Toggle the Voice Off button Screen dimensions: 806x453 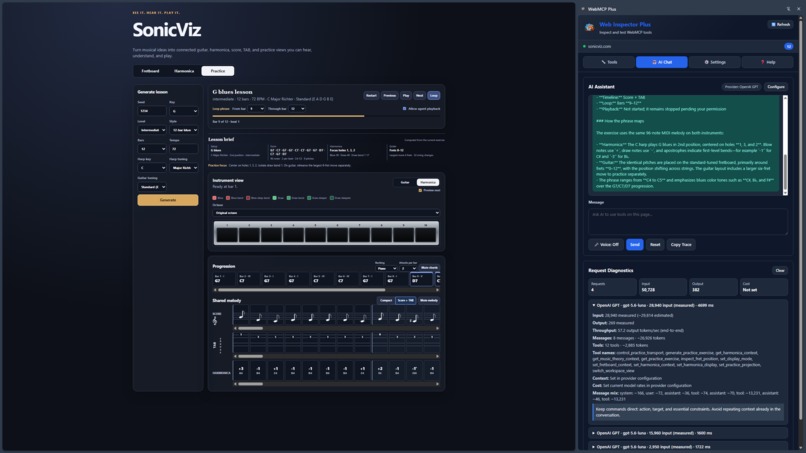coord(607,245)
